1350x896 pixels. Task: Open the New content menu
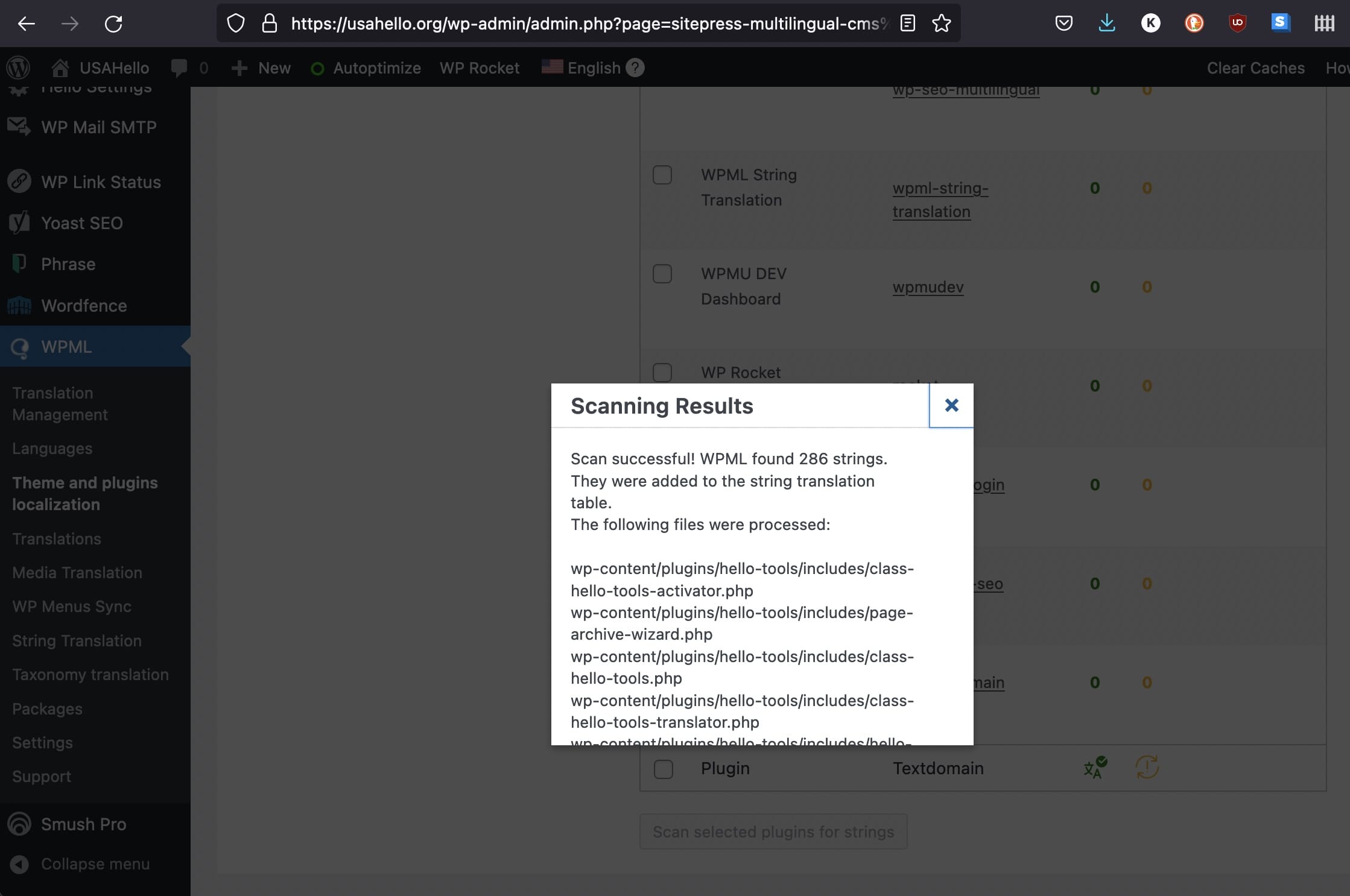(261, 68)
